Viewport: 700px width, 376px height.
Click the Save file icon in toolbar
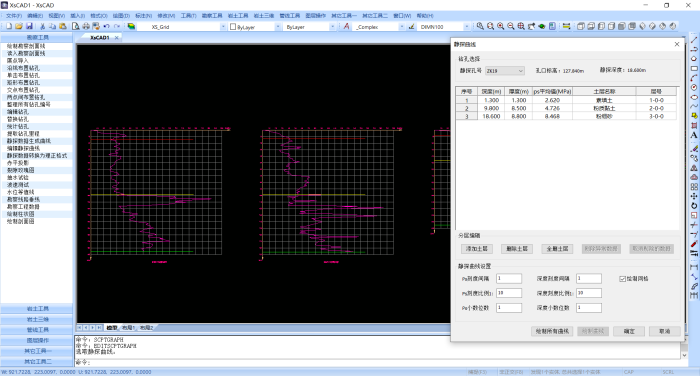tap(29, 27)
